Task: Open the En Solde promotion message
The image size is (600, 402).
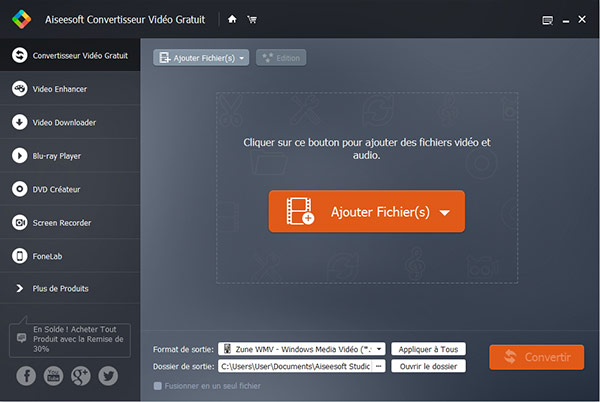Action: pos(70,340)
